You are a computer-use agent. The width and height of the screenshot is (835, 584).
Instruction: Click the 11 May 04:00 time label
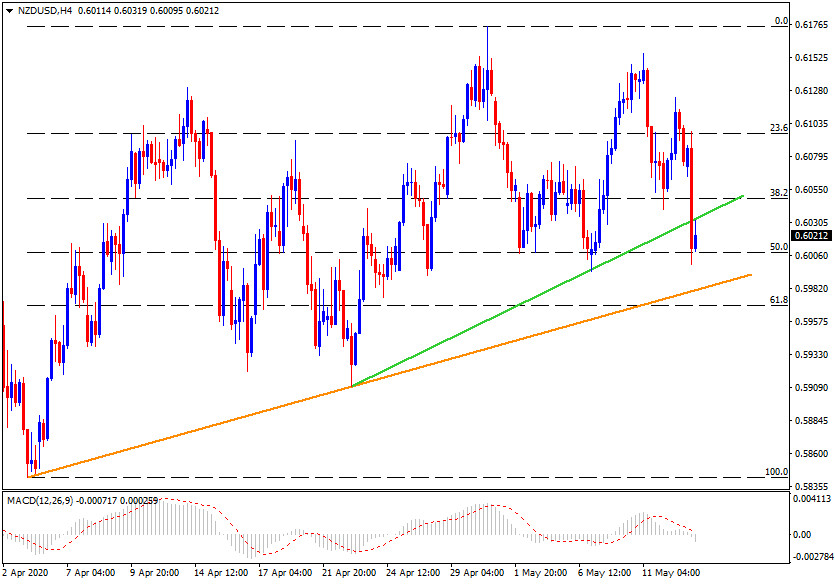point(671,574)
